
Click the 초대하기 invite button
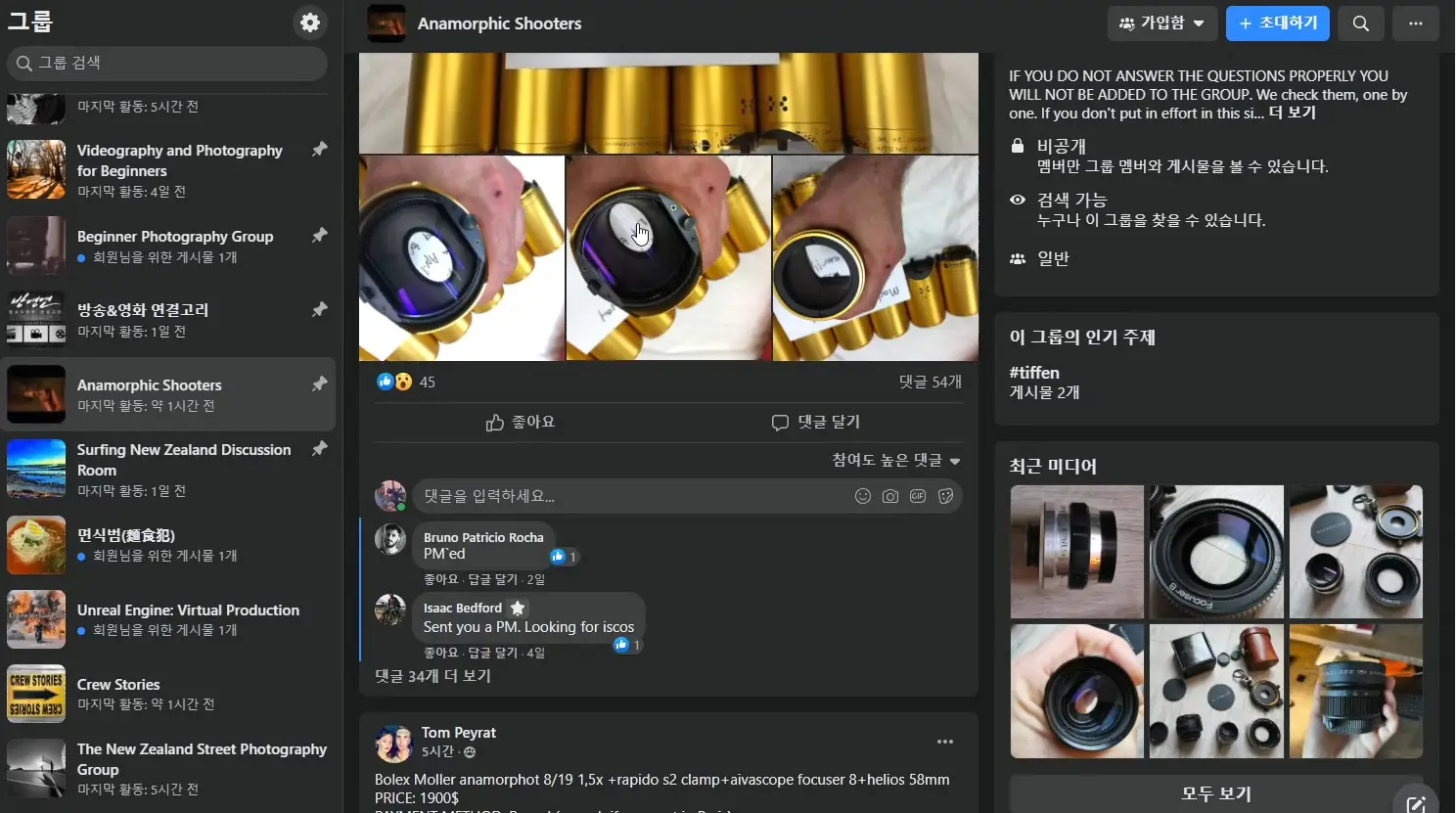point(1277,23)
